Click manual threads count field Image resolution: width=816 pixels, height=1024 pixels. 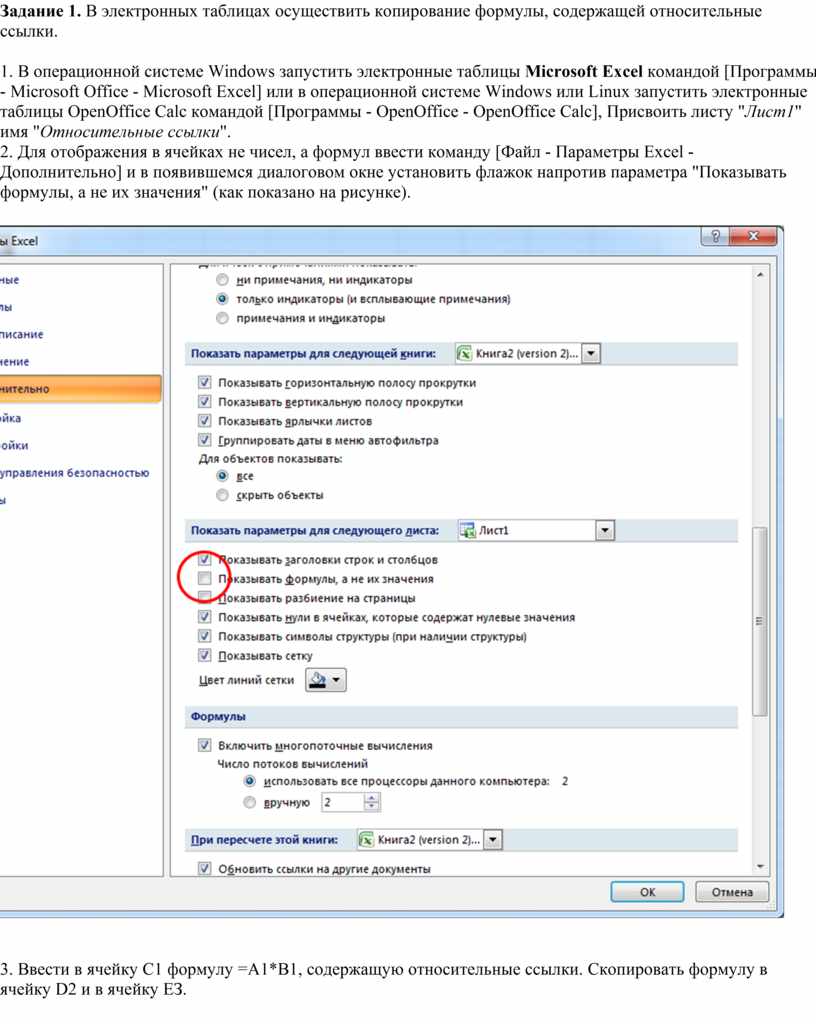tap(343, 802)
